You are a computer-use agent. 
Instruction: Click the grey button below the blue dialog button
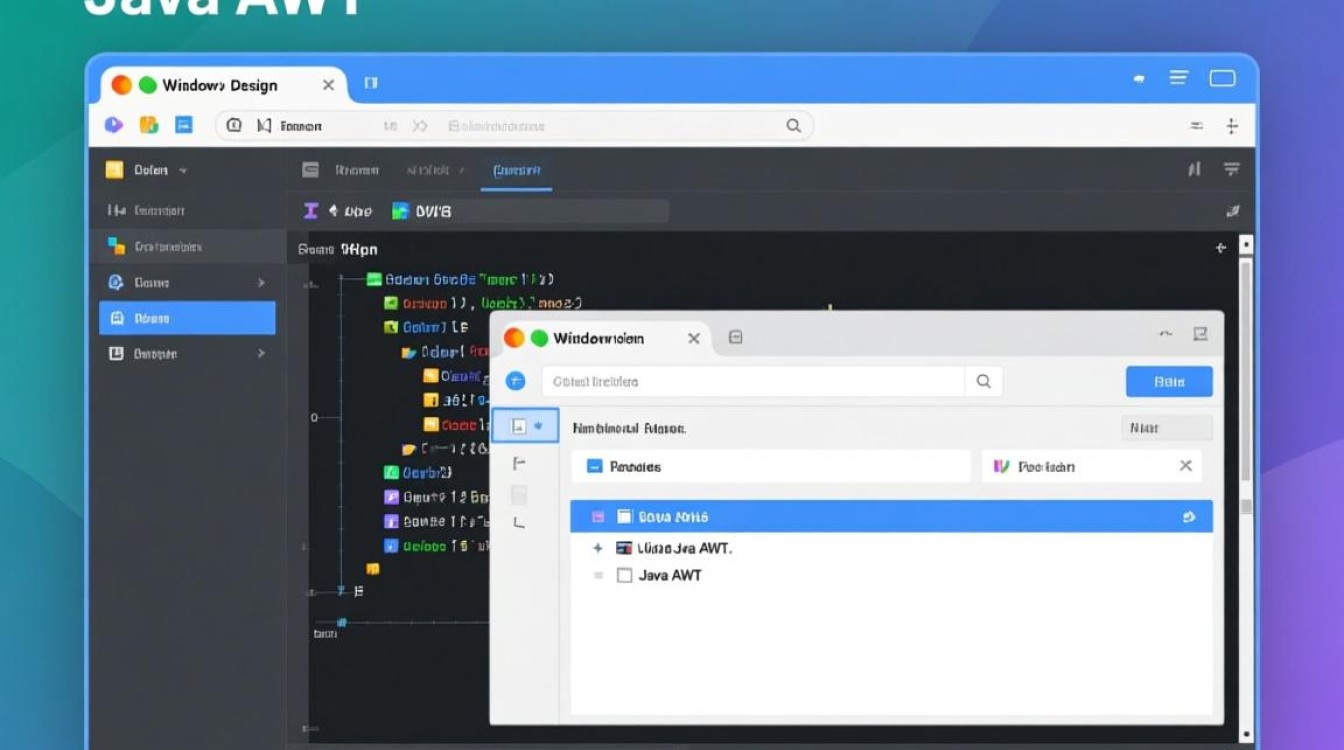[x=1167, y=428]
